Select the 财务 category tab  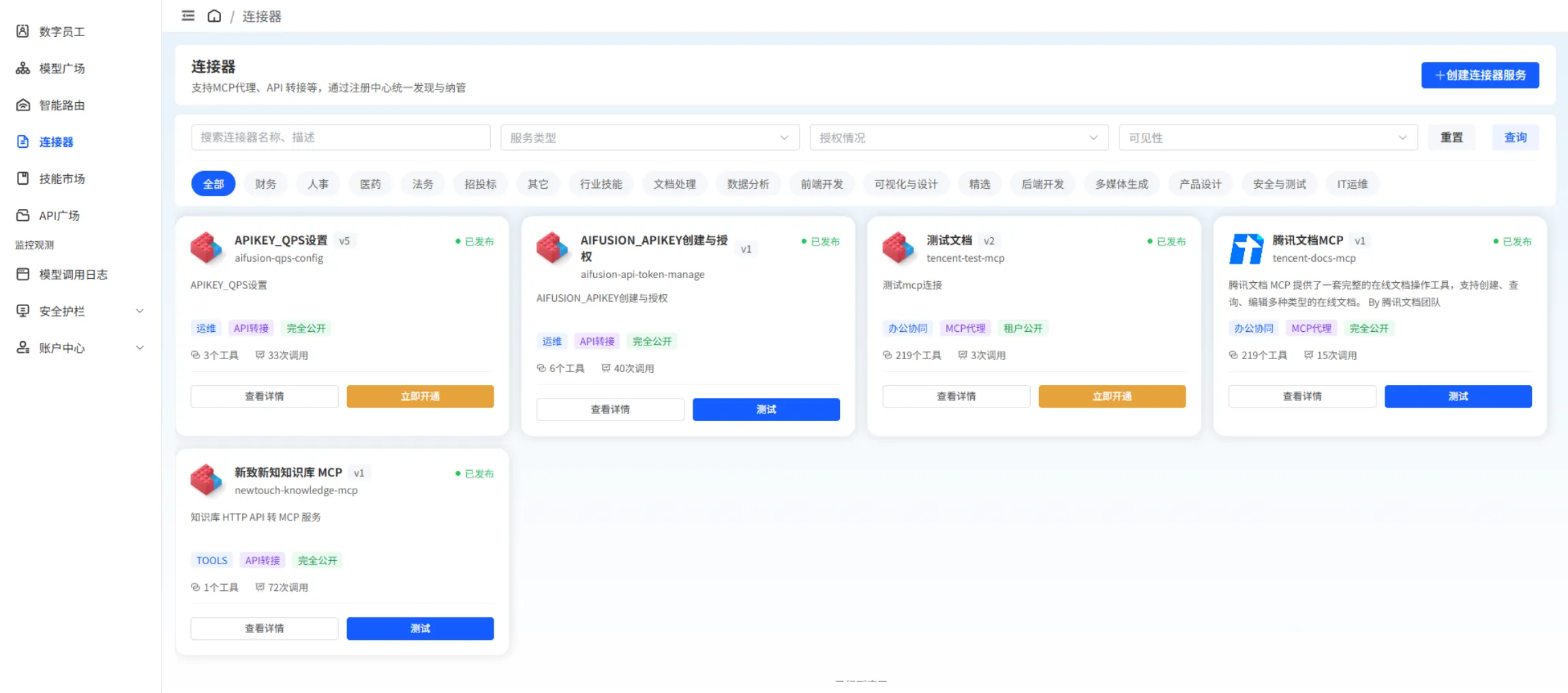266,184
